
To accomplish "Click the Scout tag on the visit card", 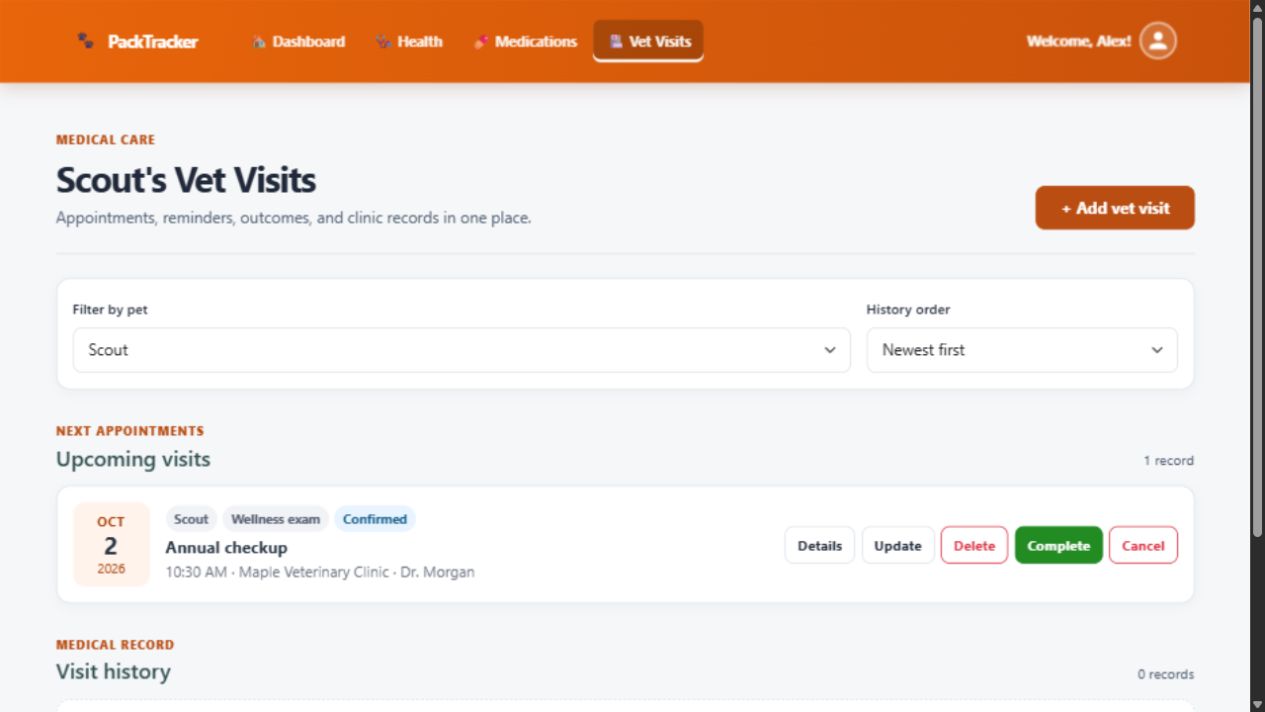I will [x=191, y=519].
